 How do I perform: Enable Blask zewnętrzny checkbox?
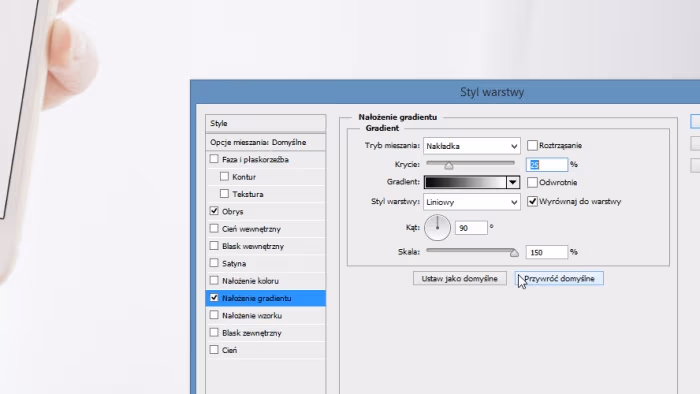[x=214, y=332]
